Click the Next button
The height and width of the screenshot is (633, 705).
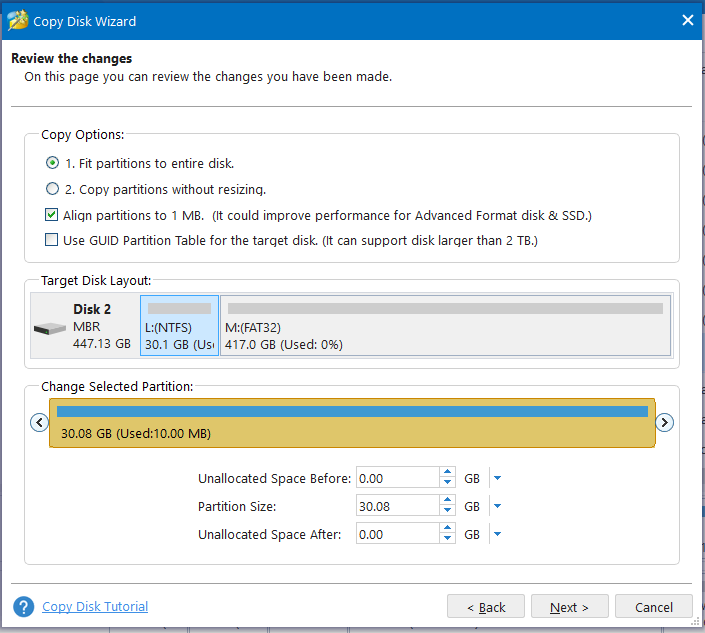(x=569, y=607)
